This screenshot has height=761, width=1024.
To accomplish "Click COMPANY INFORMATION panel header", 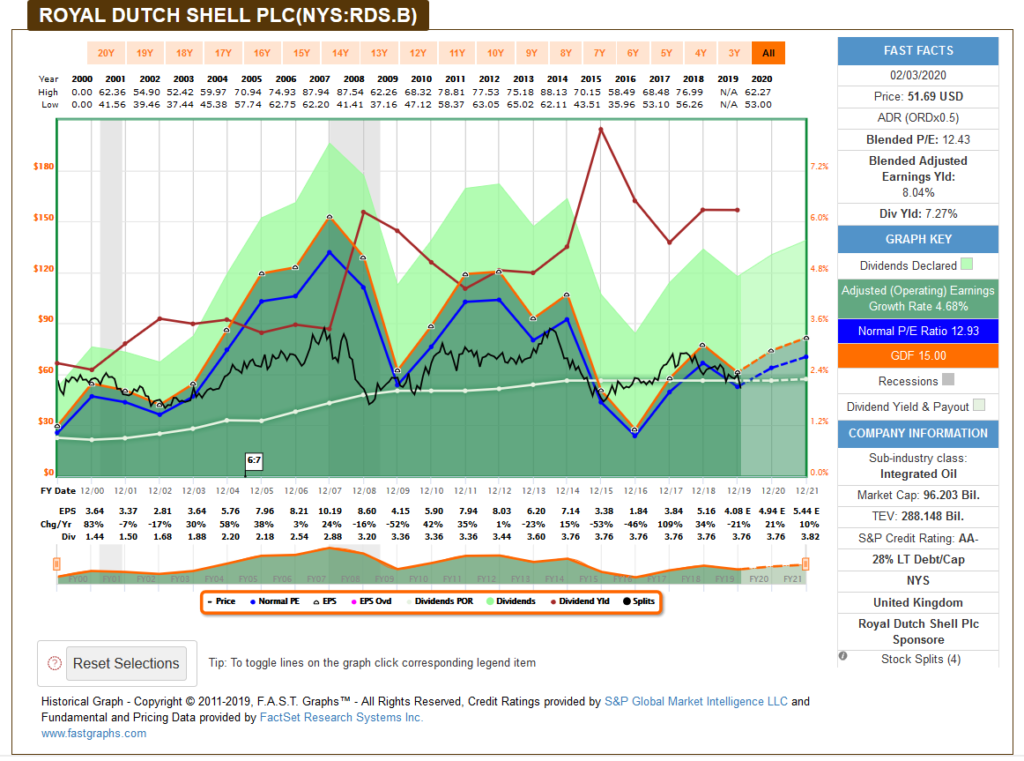I will pyautogui.click(x=918, y=434).
